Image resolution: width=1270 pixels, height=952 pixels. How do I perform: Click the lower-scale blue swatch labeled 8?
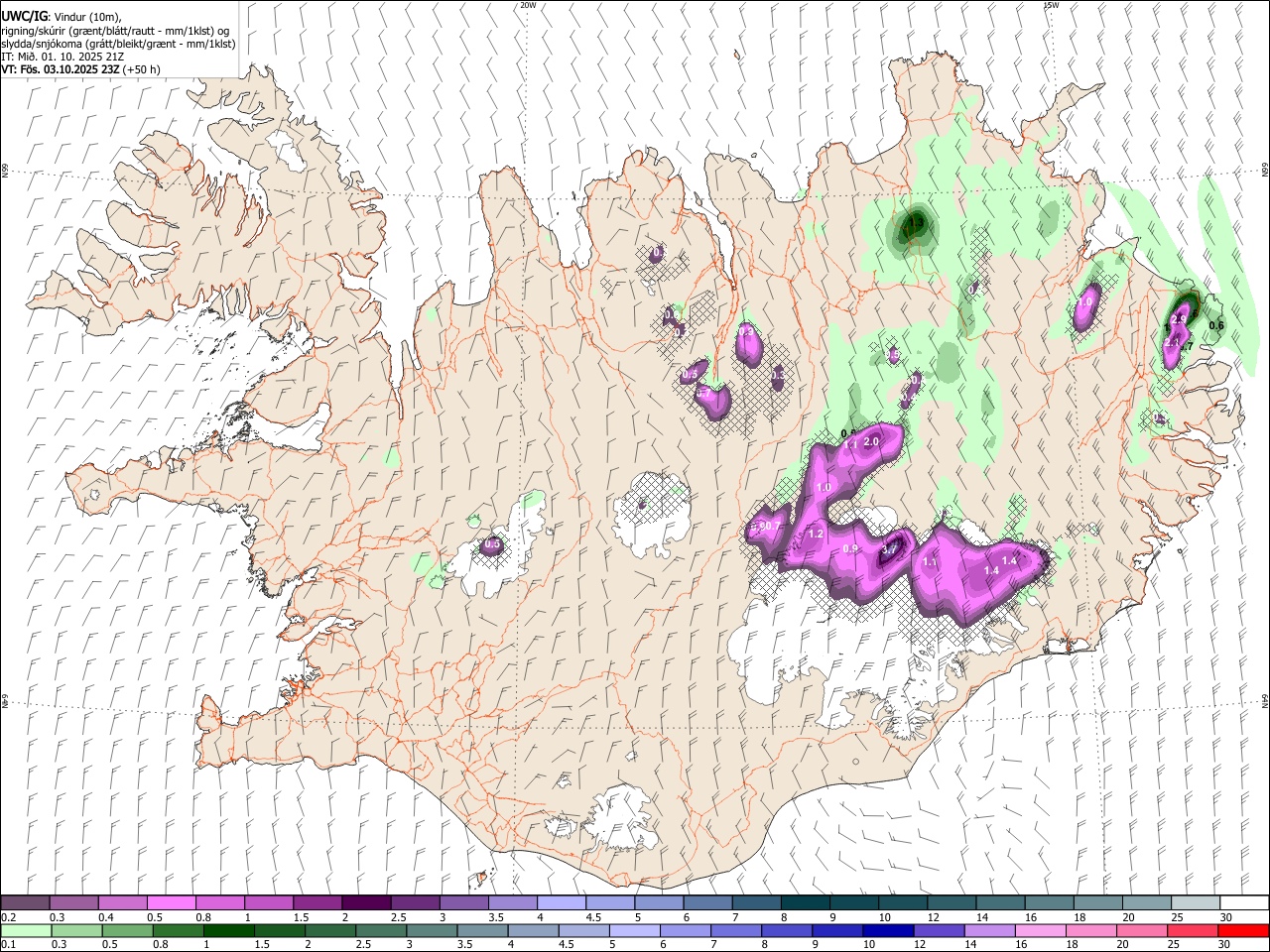point(787,931)
